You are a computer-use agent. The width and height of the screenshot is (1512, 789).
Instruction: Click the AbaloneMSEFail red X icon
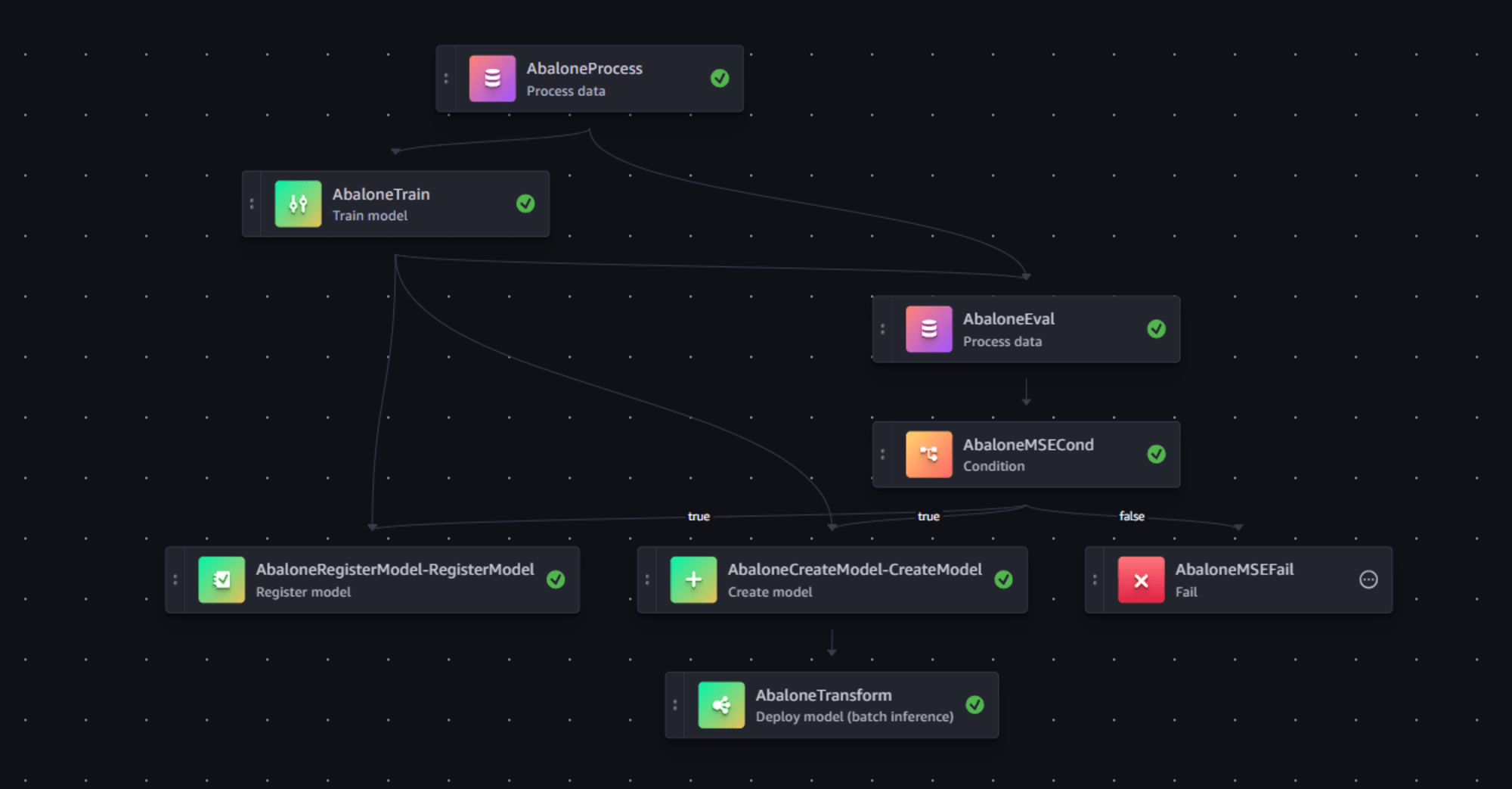coord(1141,580)
